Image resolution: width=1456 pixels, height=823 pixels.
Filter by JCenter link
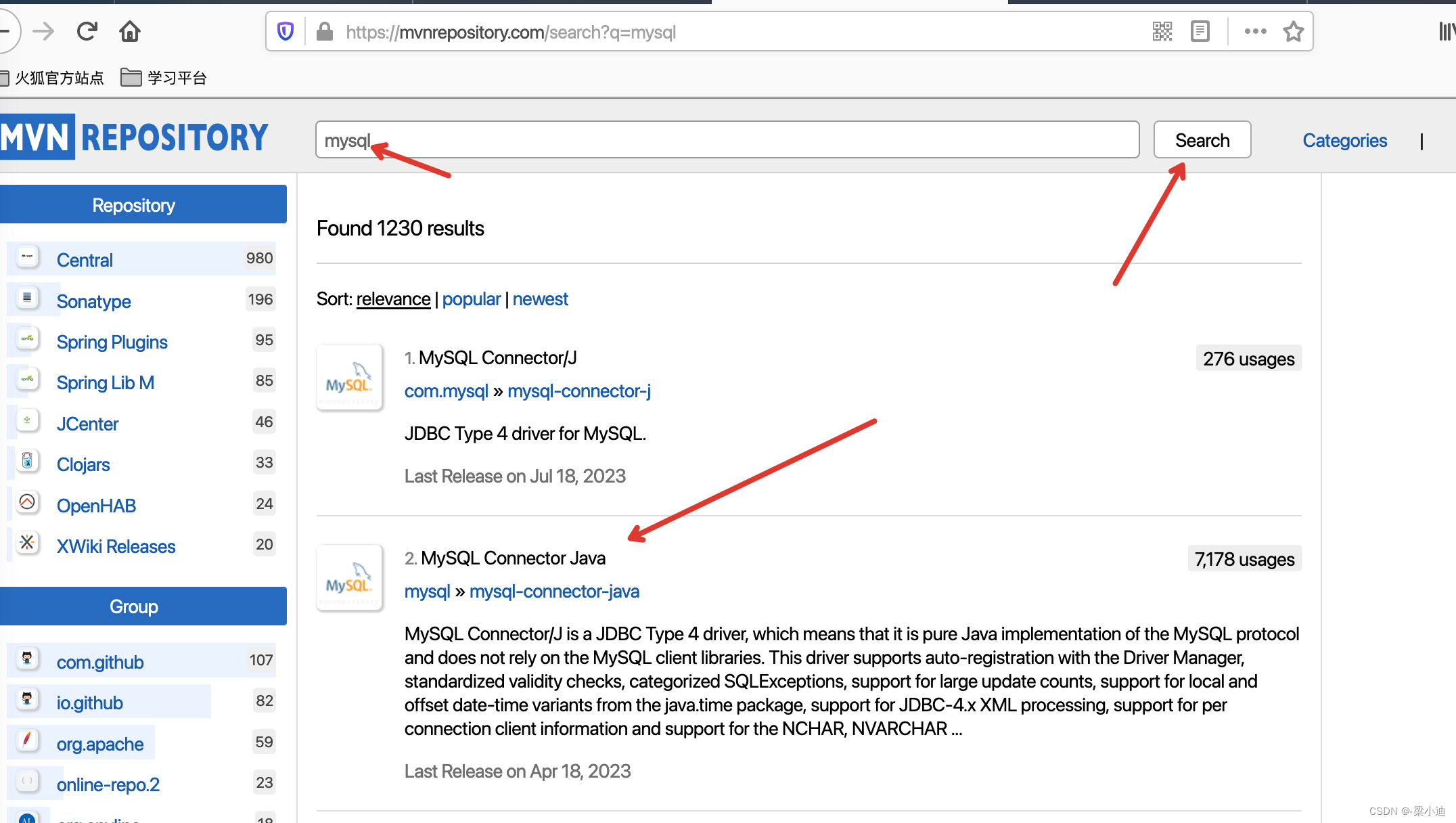(x=87, y=424)
